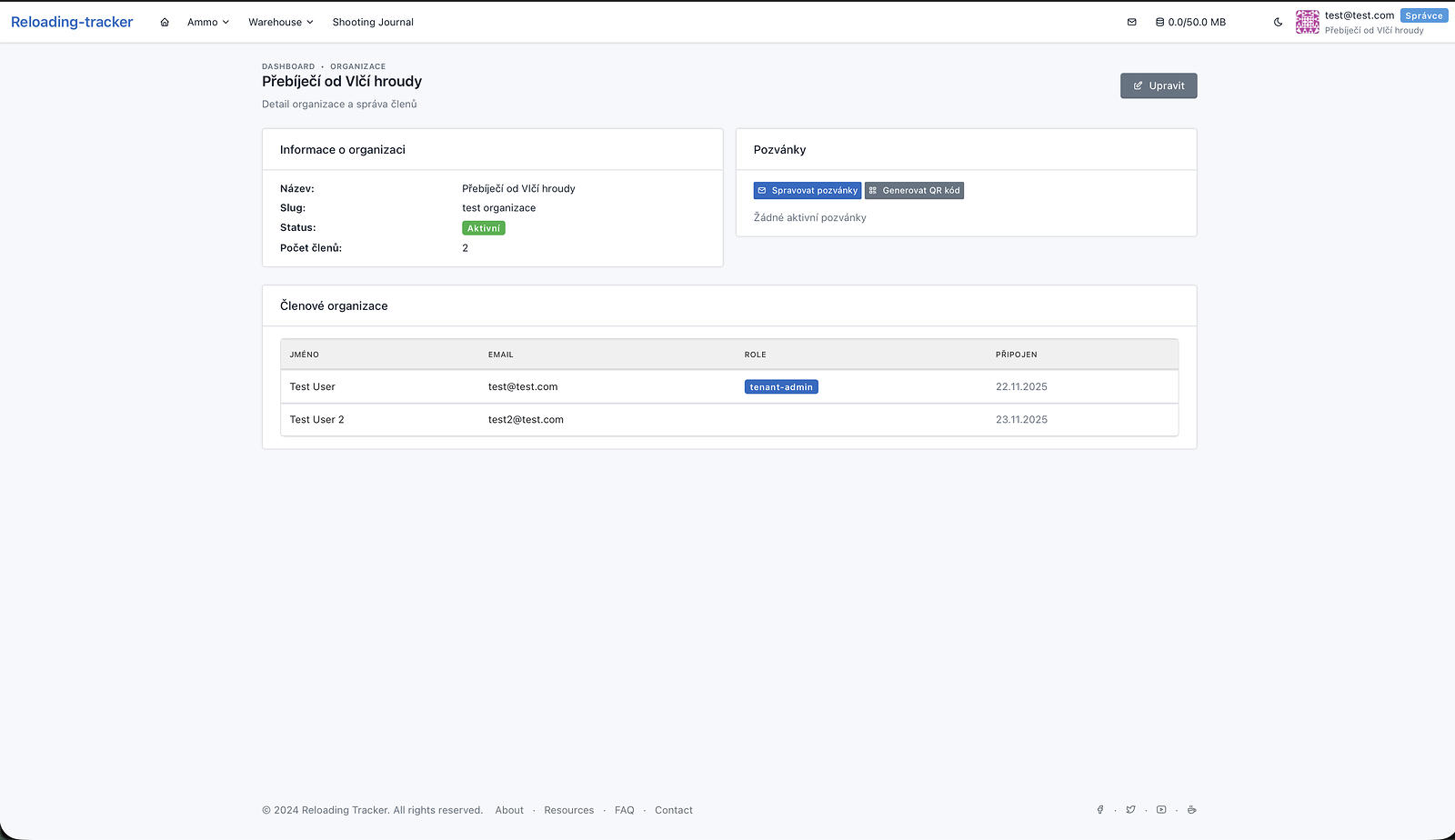Screen dimensions: 1455x840
Task: Click Generovat QR kód button
Action: pyautogui.click(x=914, y=190)
